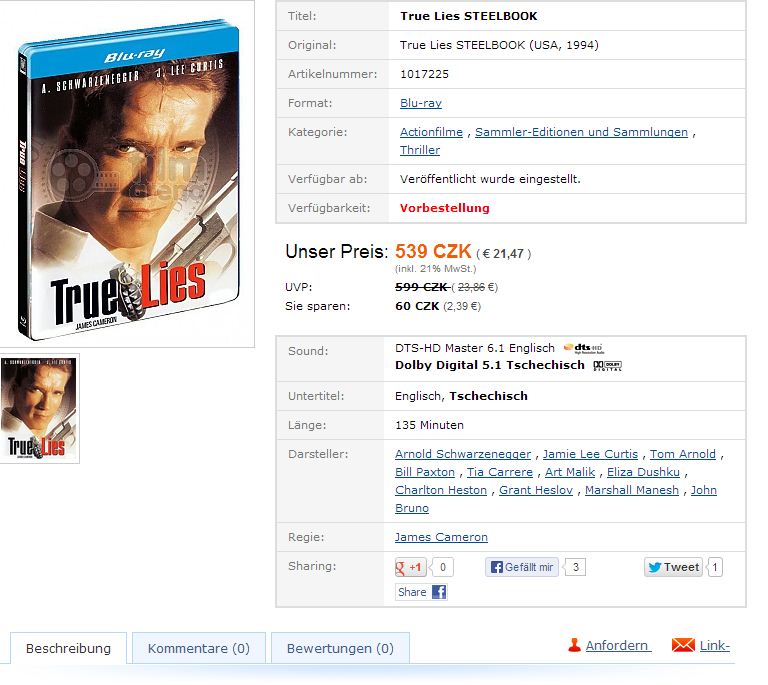Click the Anfordern person icon

(x=574, y=645)
